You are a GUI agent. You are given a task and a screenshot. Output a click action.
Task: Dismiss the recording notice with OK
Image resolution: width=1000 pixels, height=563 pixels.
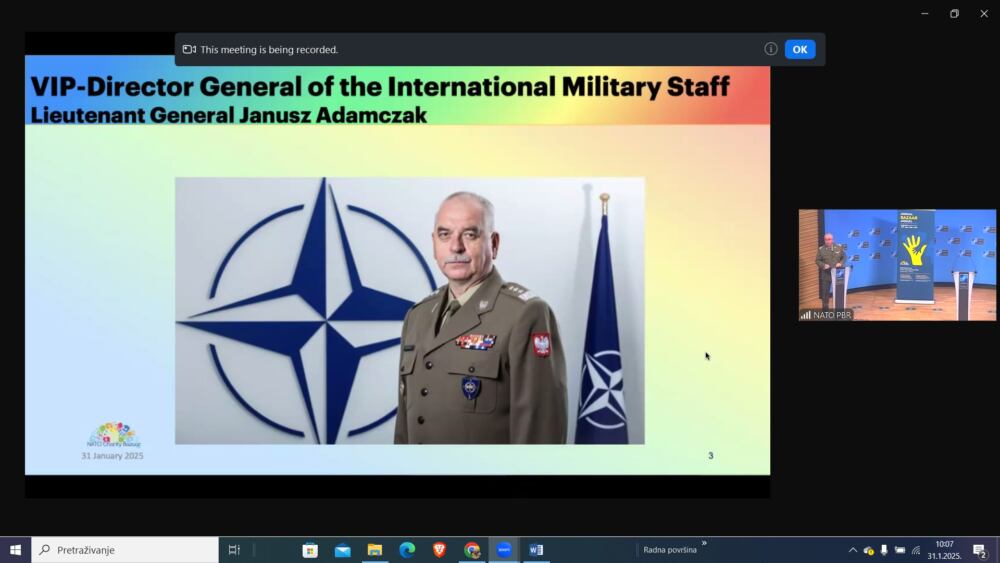(x=799, y=49)
